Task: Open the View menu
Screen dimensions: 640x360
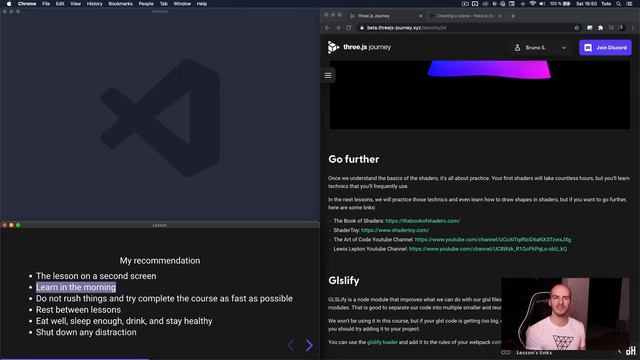Action: pyautogui.click(x=75, y=4)
